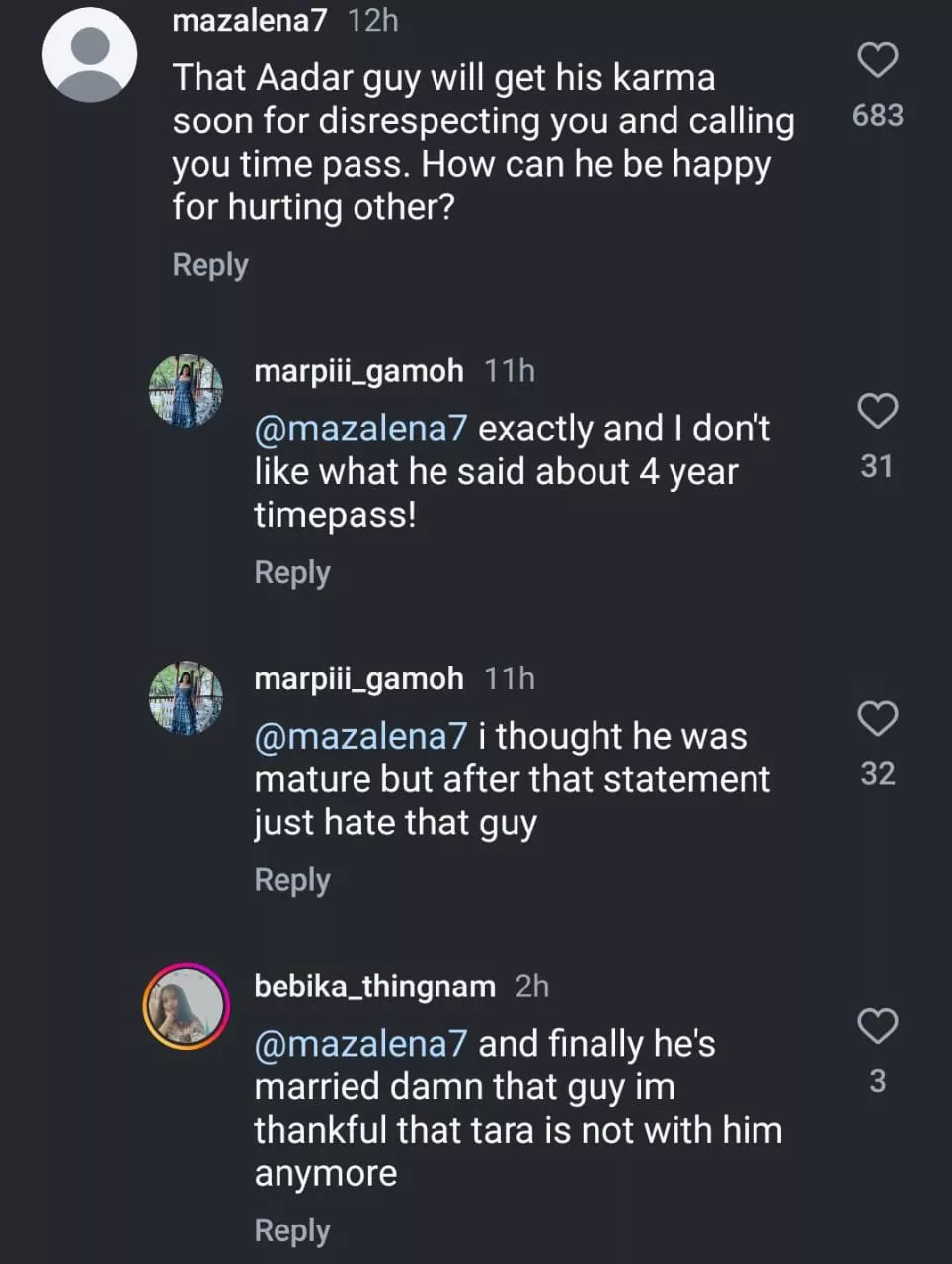Reply to the 'just hate that guy' comment
The height and width of the screenshot is (1264, 952).
[291, 880]
